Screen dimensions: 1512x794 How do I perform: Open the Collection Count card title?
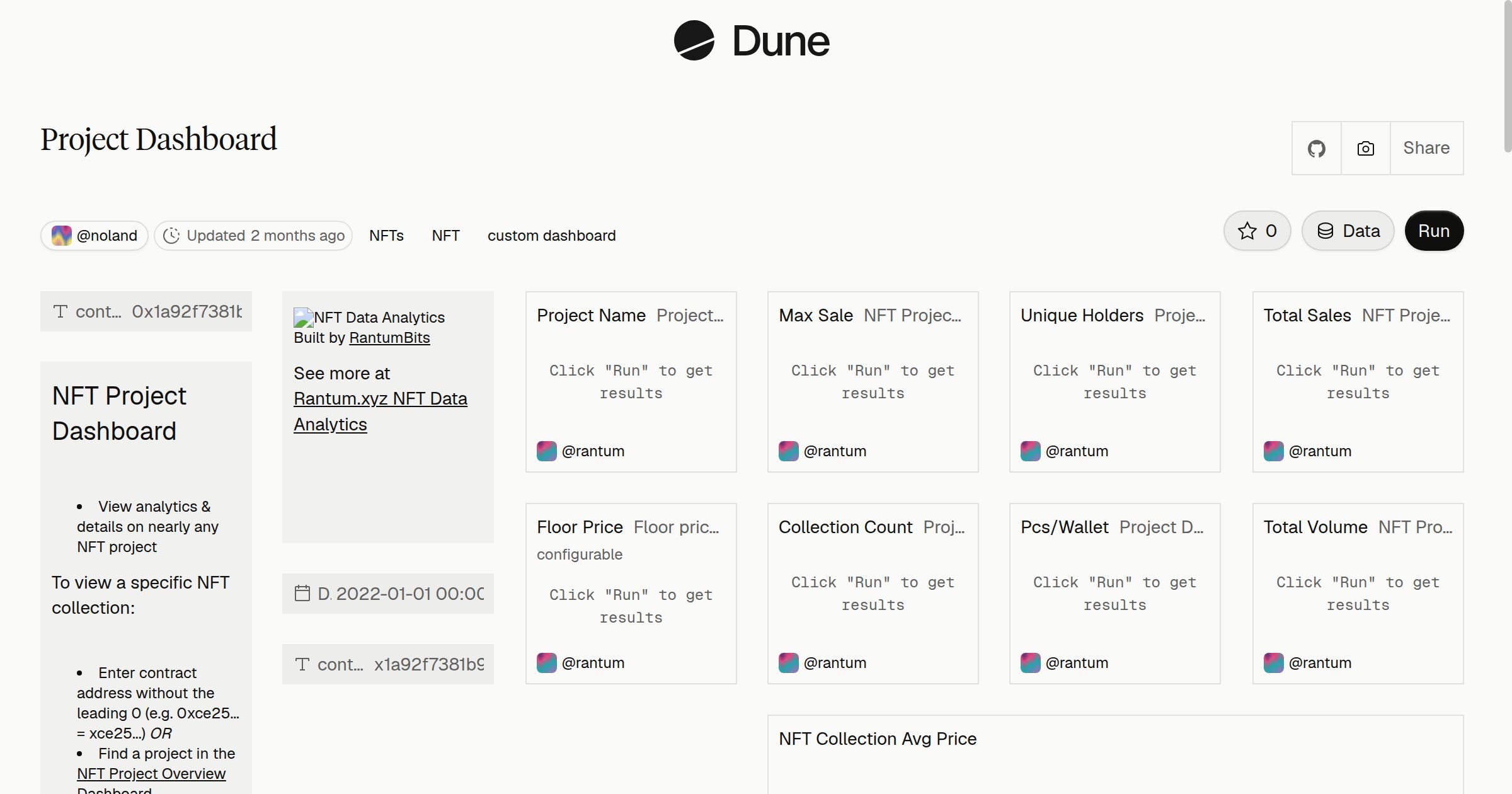tap(845, 527)
